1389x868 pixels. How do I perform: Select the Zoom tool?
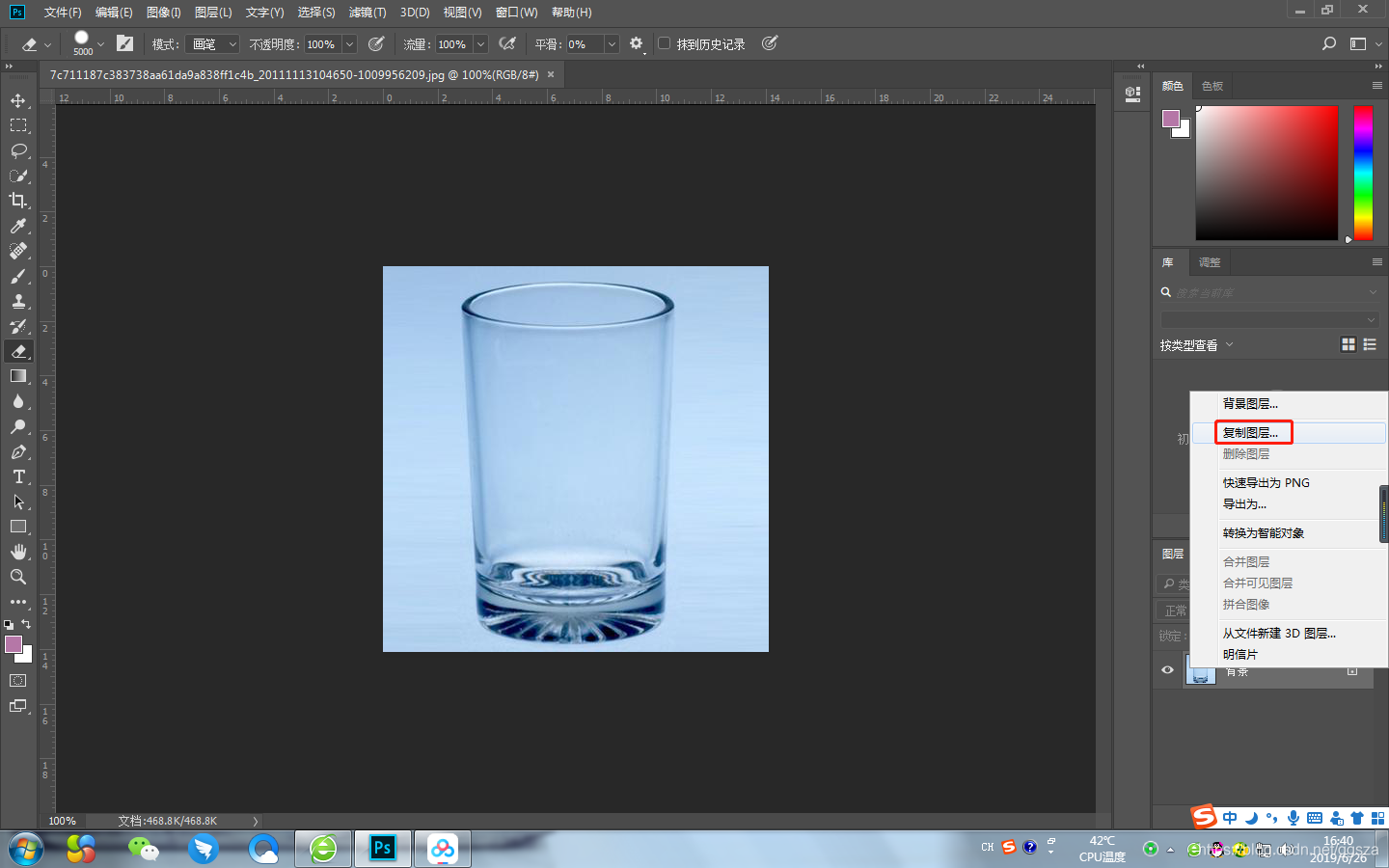pyautogui.click(x=18, y=577)
